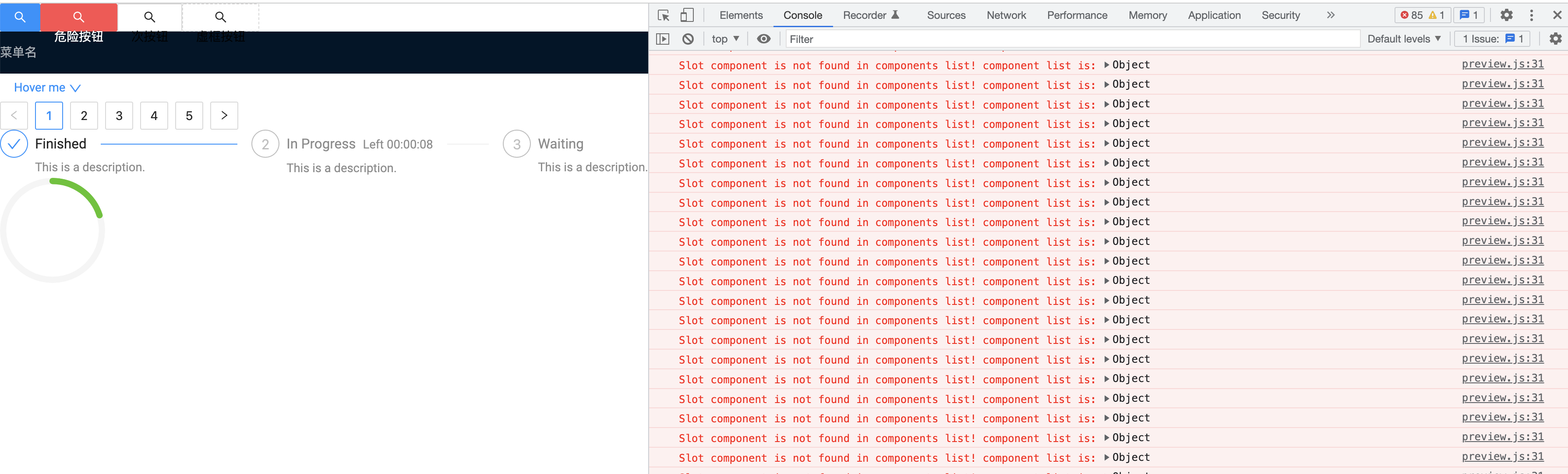This screenshot has height=474, width=1568.
Task: Open the Default levels dropdown
Action: [x=1403, y=39]
